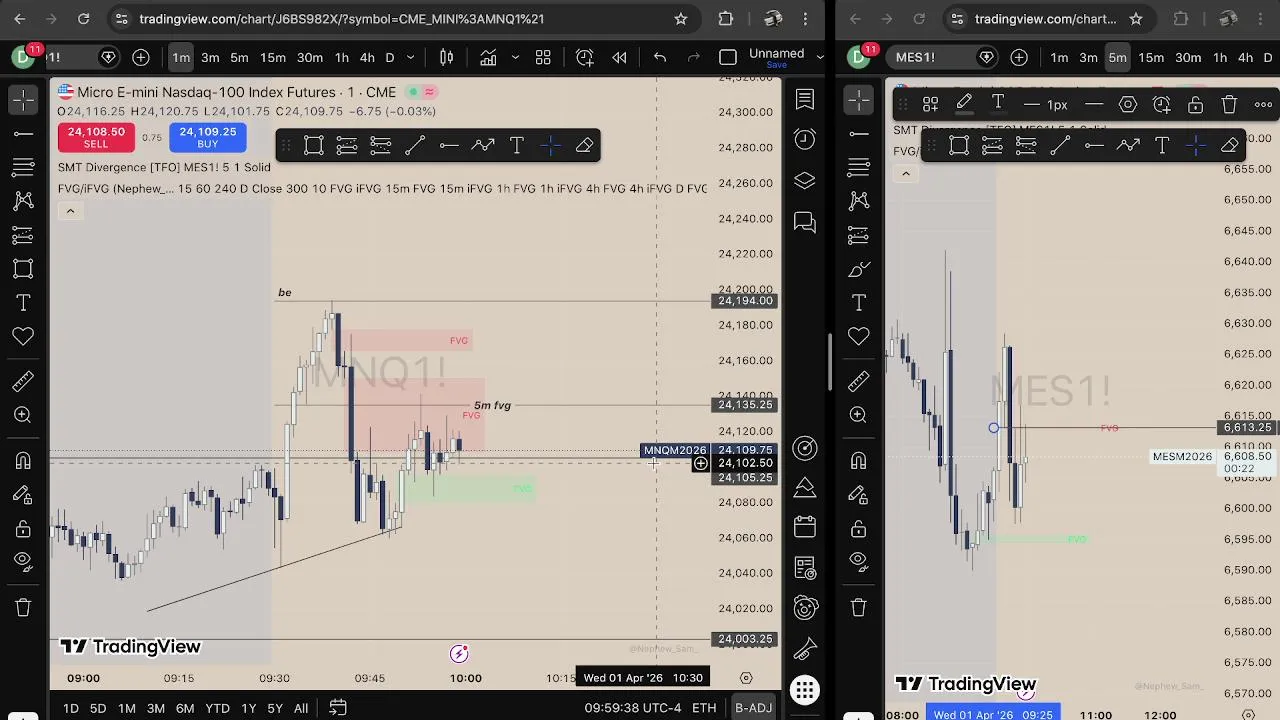Toggle magnet mode in left chart sidebar
Image resolution: width=1280 pixels, height=720 pixels.
pyautogui.click(x=23, y=460)
